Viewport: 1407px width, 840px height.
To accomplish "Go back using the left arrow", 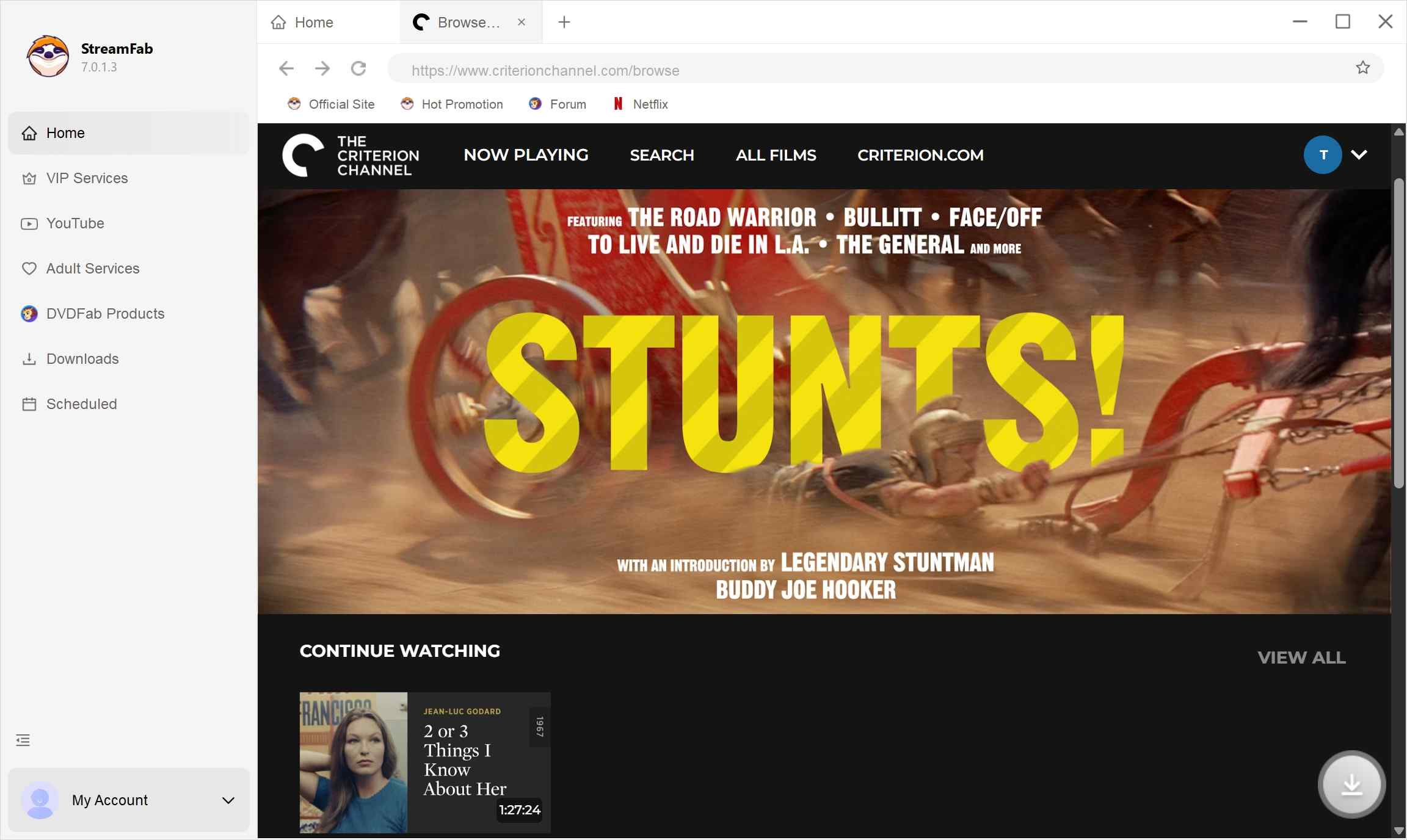I will coord(286,68).
